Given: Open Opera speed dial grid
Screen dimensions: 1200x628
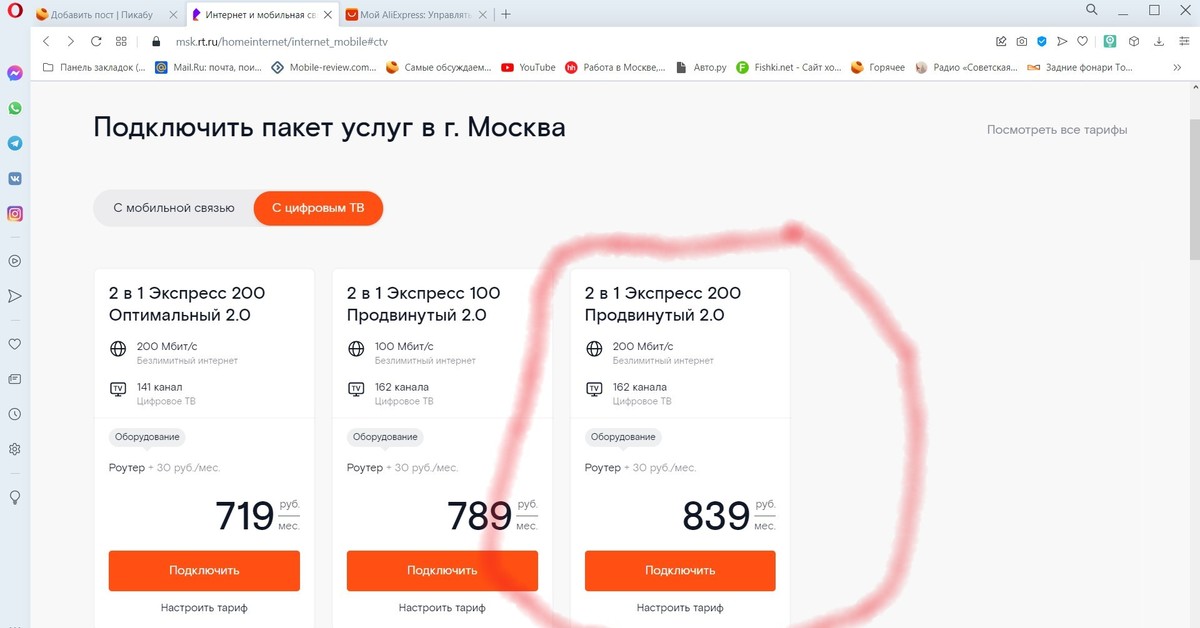Looking at the screenshot, I should (121, 42).
